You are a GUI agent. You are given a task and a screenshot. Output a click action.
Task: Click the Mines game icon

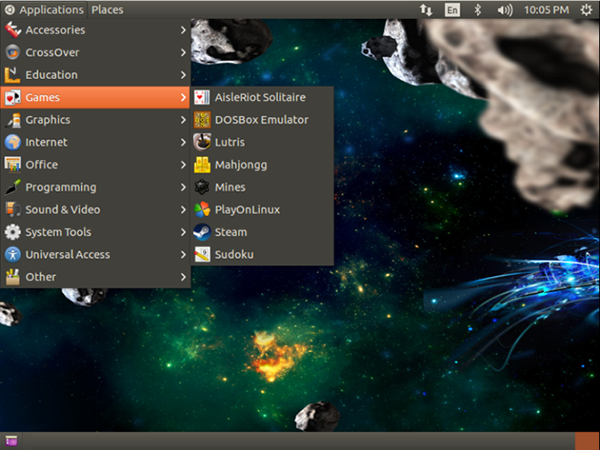coord(202,187)
